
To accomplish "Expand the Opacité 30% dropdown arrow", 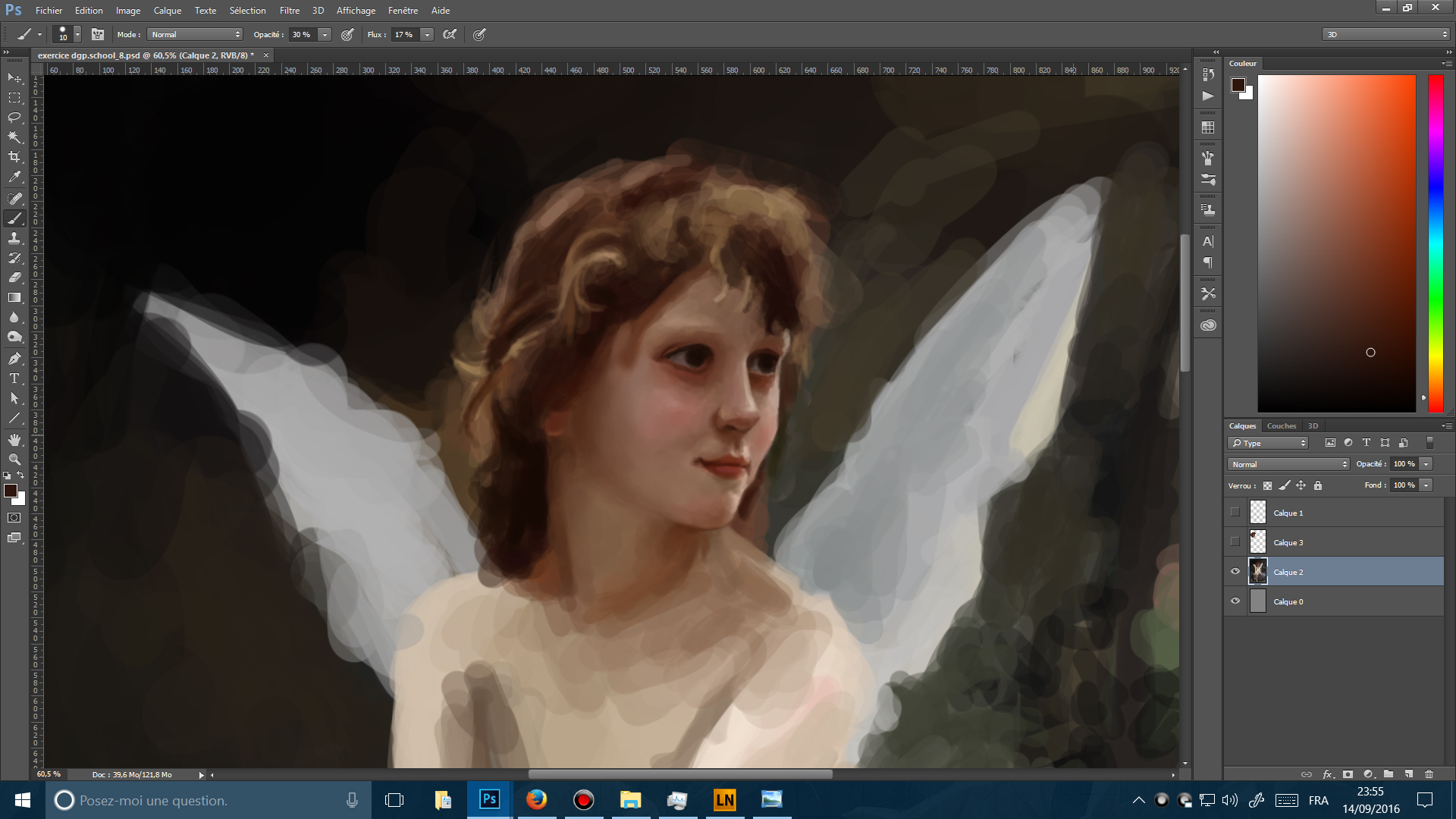I will [325, 35].
